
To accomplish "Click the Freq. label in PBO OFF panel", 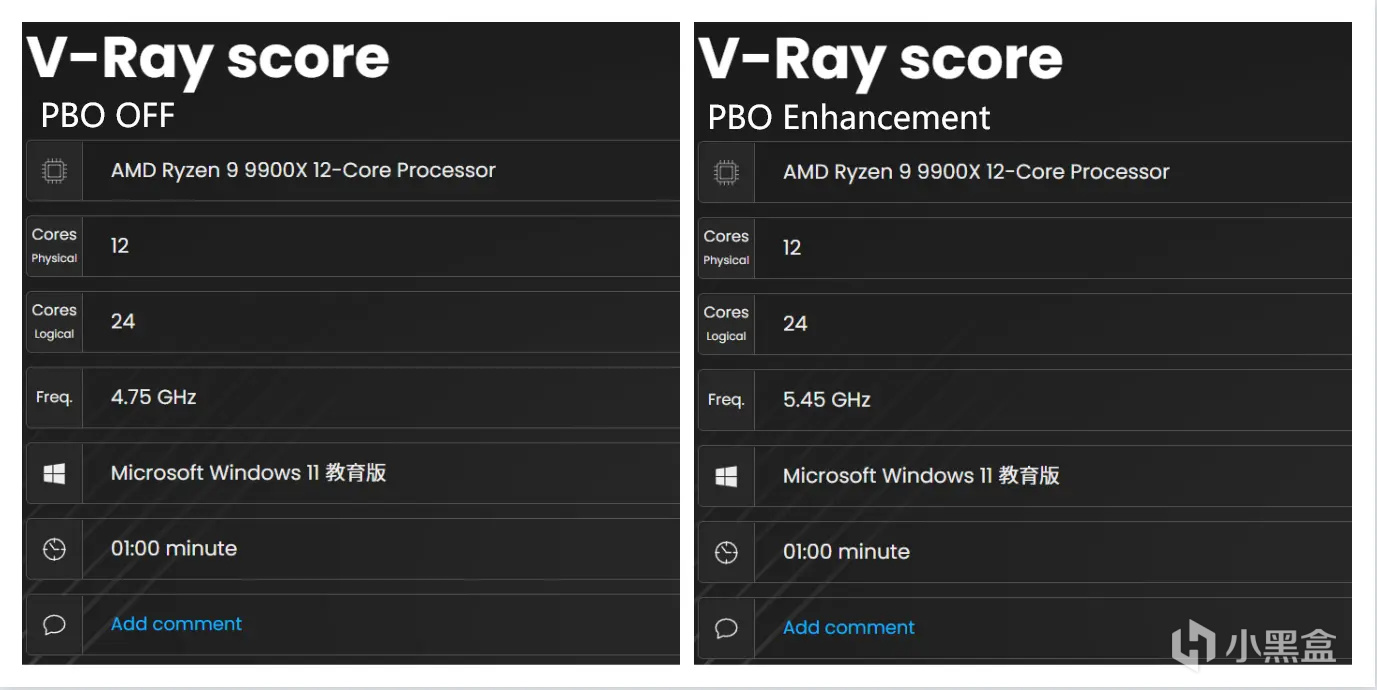I will [54, 397].
